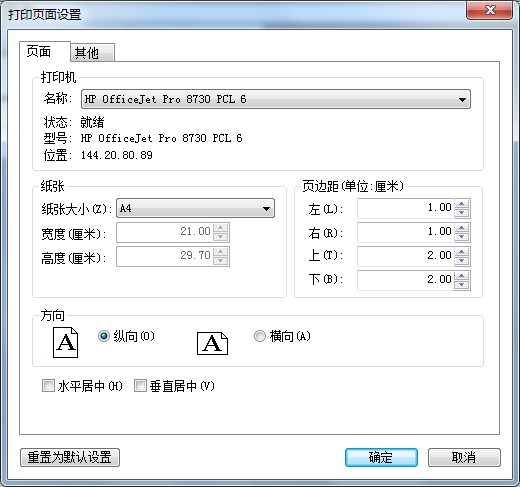Expand the 纸张大小 A4 dropdown
Image resolution: width=520 pixels, height=487 pixels.
(x=195, y=208)
